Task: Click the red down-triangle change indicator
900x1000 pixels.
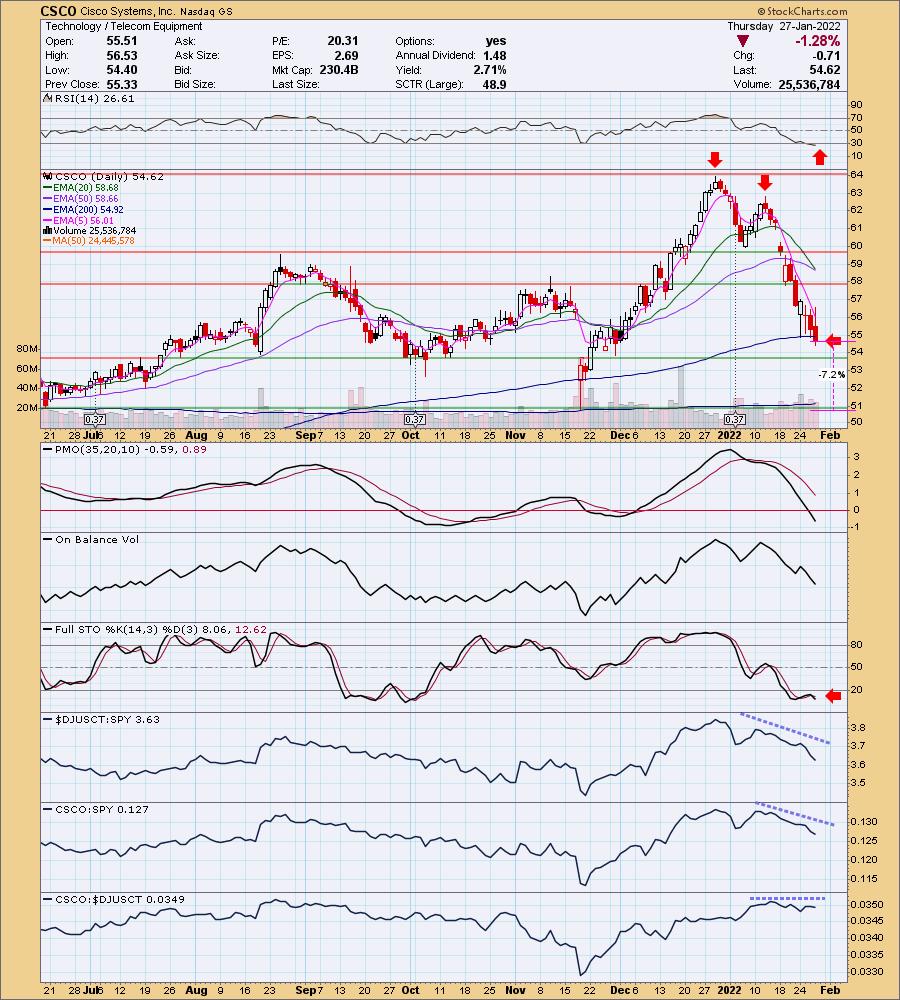Action: click(x=742, y=41)
